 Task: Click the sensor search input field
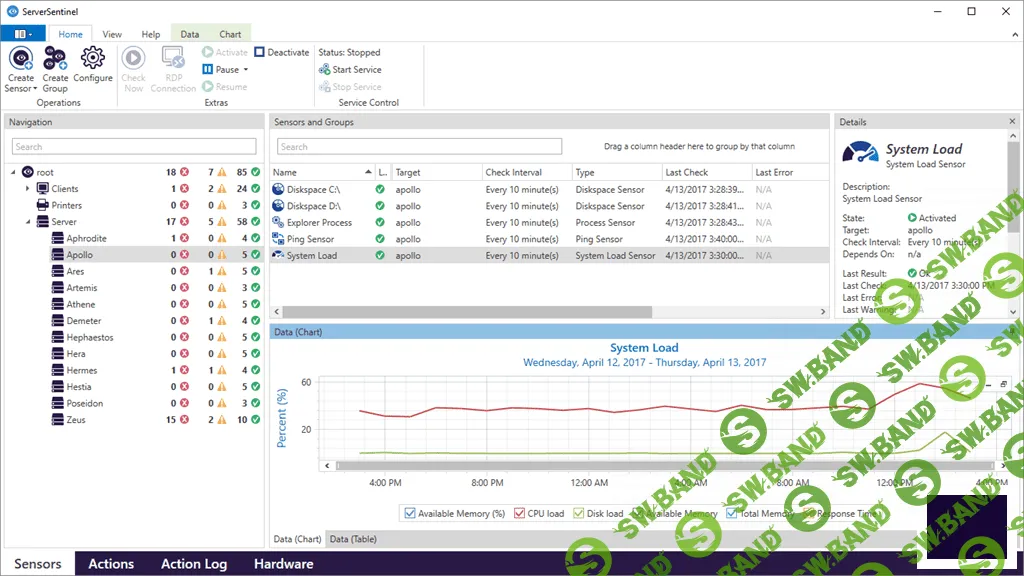pyautogui.click(x=420, y=146)
